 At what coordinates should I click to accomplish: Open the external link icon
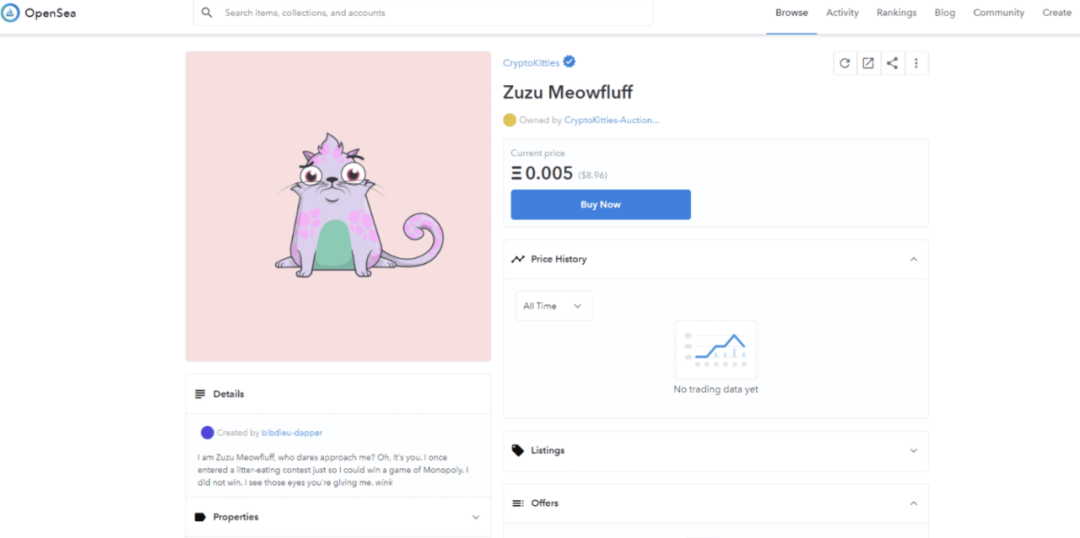click(869, 63)
